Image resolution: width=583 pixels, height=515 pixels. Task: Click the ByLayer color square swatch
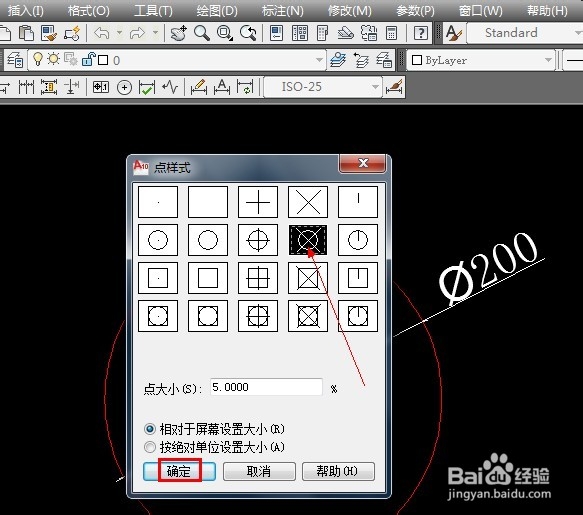[417, 60]
